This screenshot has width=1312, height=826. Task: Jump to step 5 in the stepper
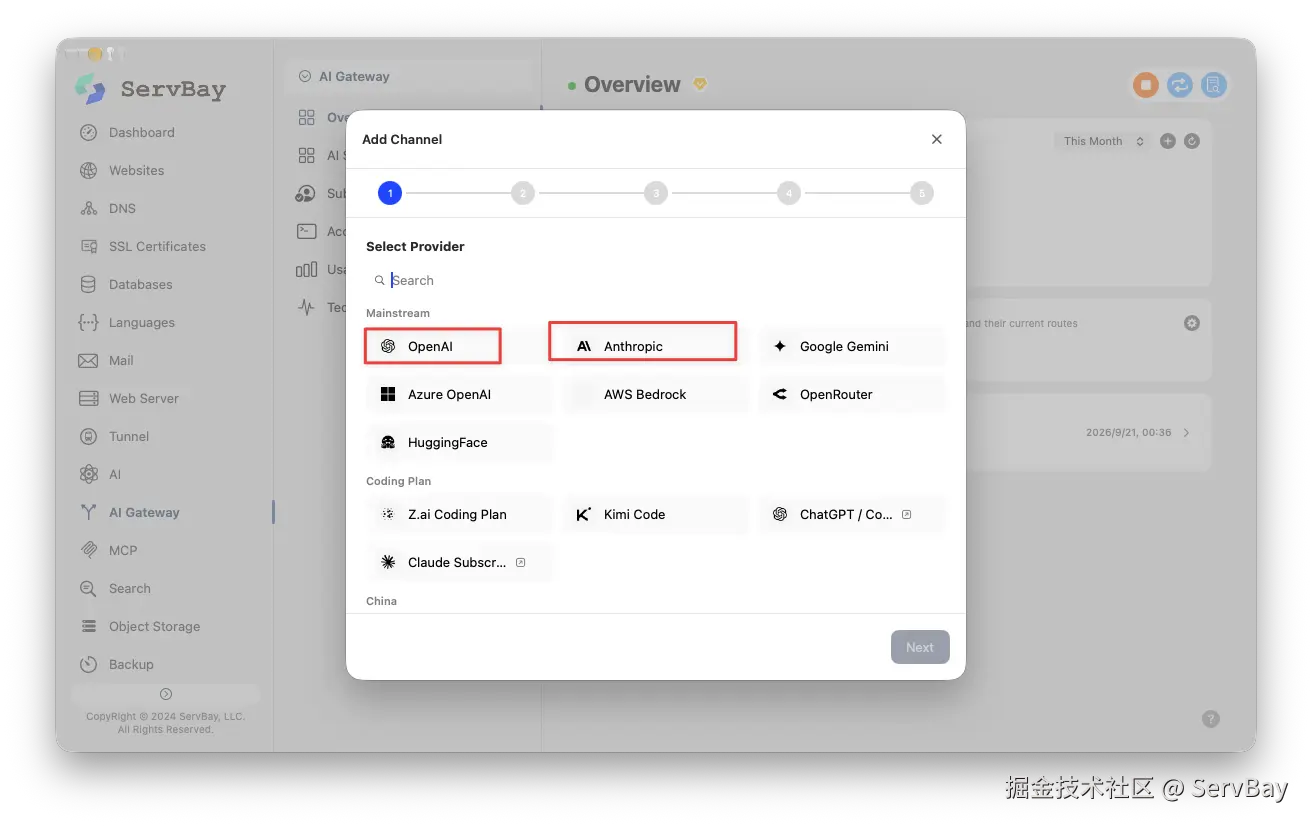[922, 193]
